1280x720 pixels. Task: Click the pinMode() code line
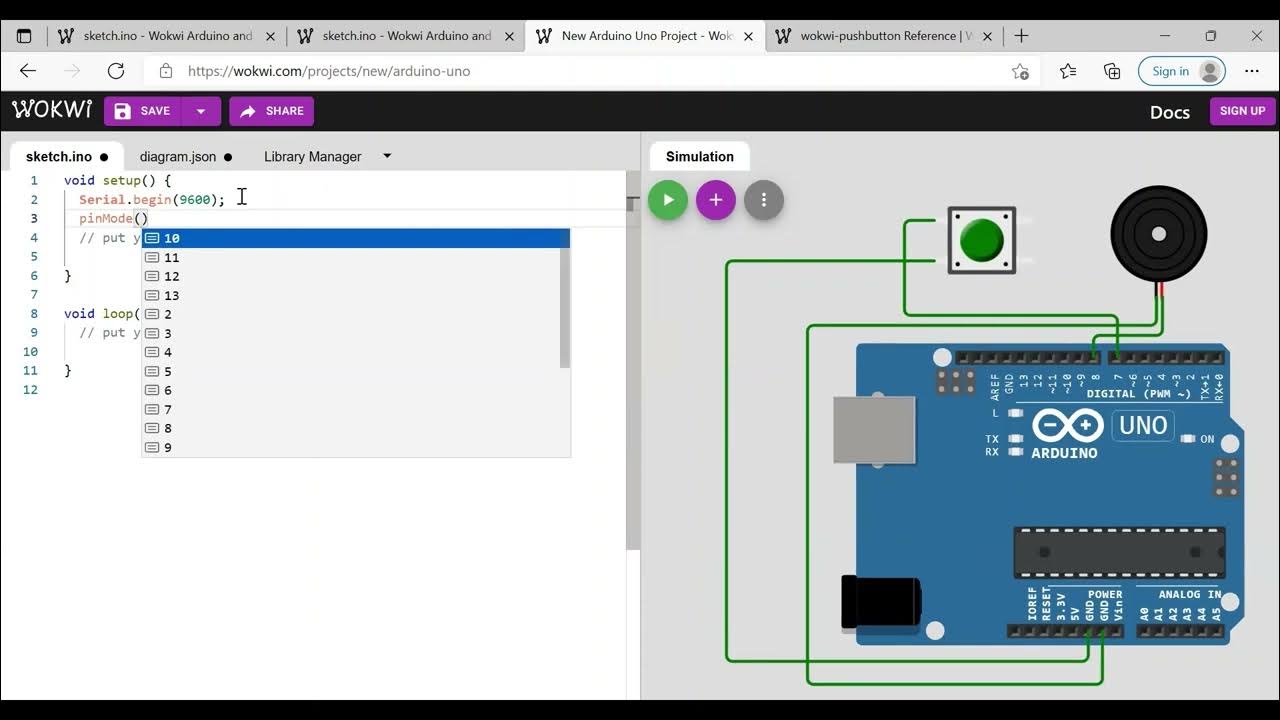114,219
